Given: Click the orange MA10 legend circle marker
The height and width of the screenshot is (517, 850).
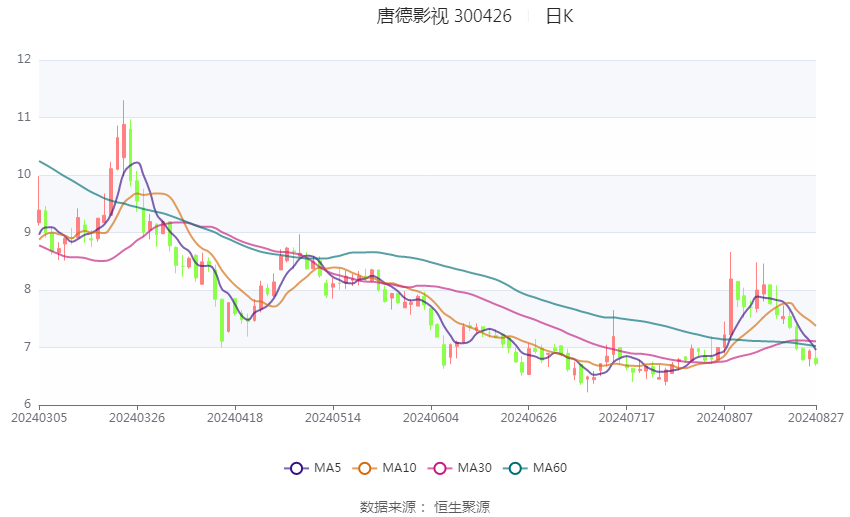Looking at the screenshot, I should pyautogui.click(x=365, y=468).
